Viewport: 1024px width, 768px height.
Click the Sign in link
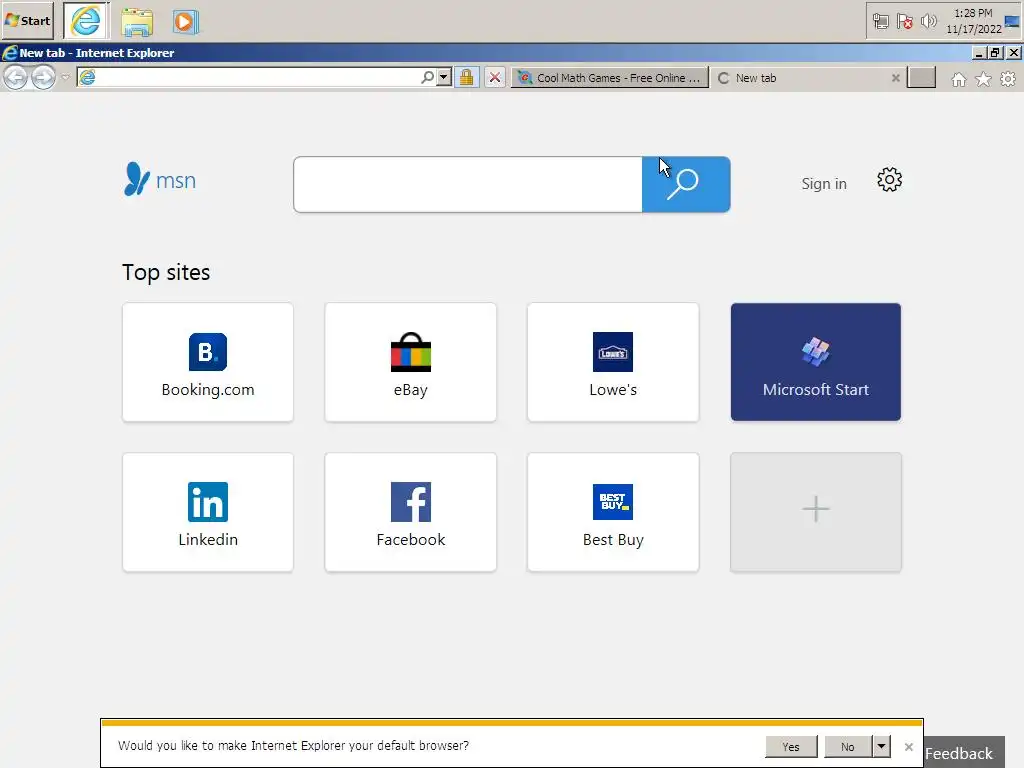click(x=824, y=184)
